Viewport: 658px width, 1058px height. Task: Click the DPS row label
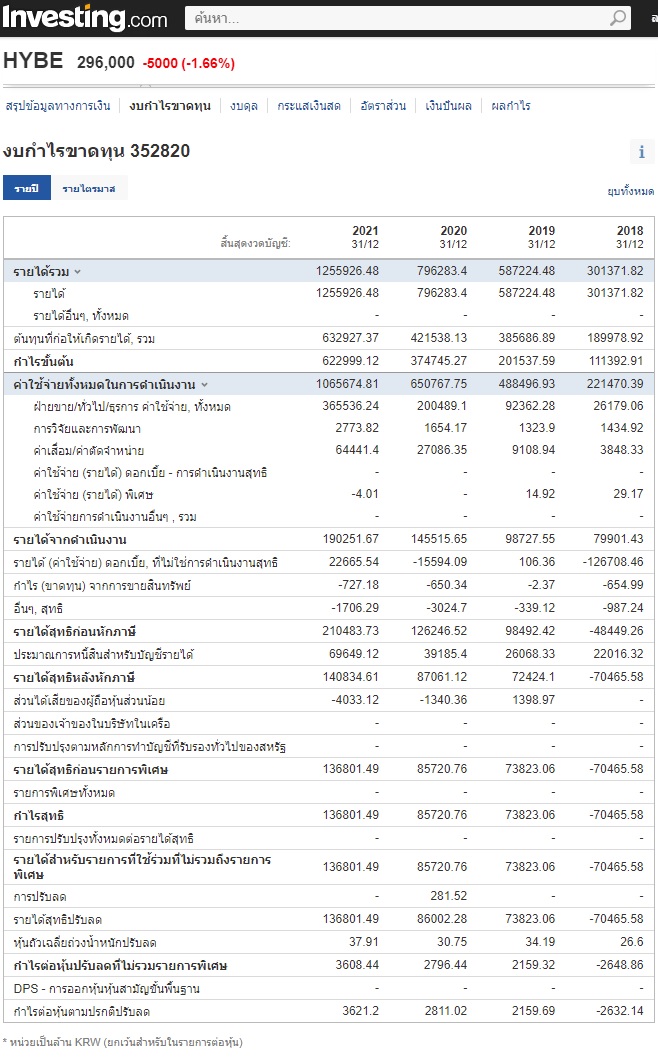(107, 989)
